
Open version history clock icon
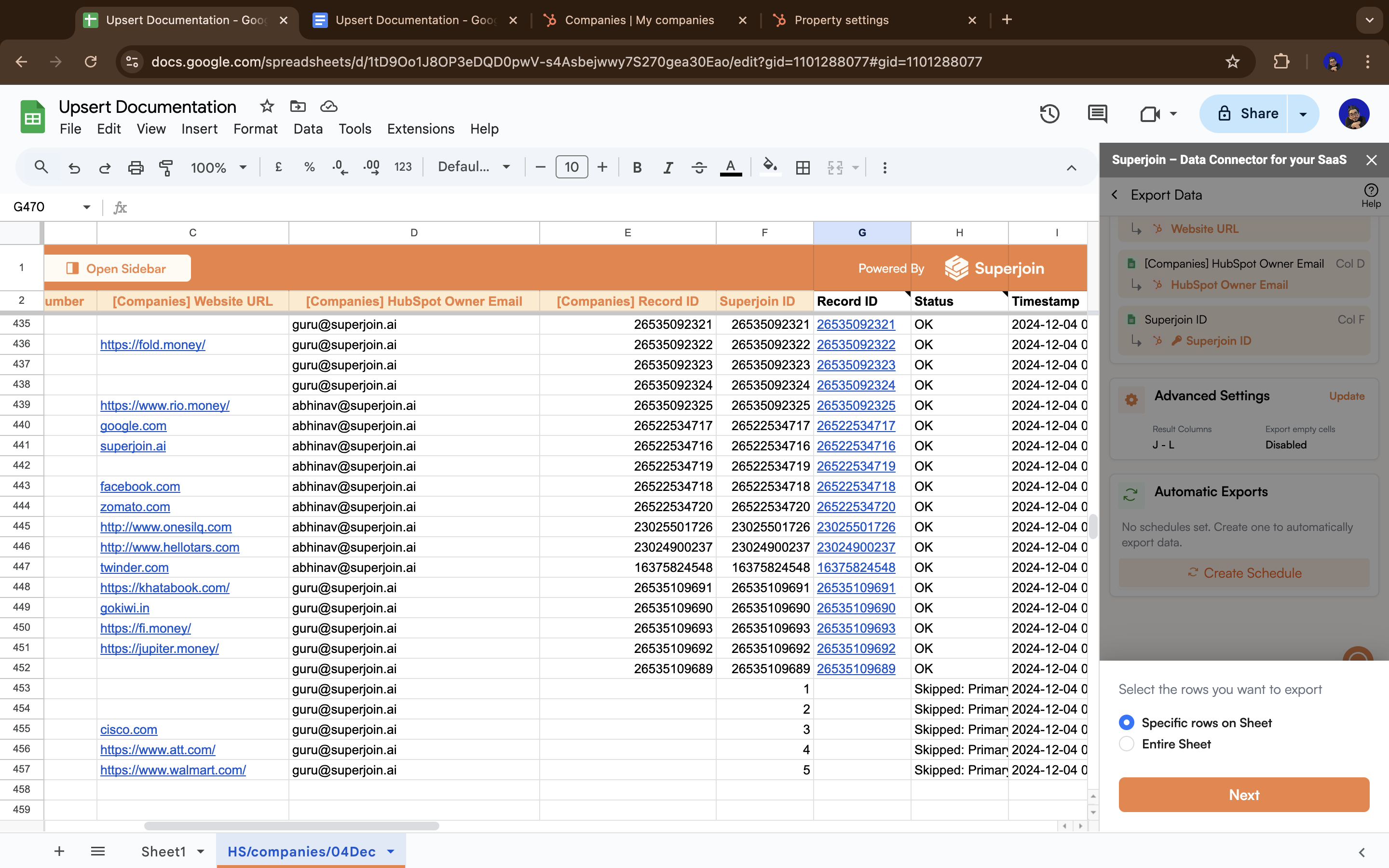(1049, 114)
